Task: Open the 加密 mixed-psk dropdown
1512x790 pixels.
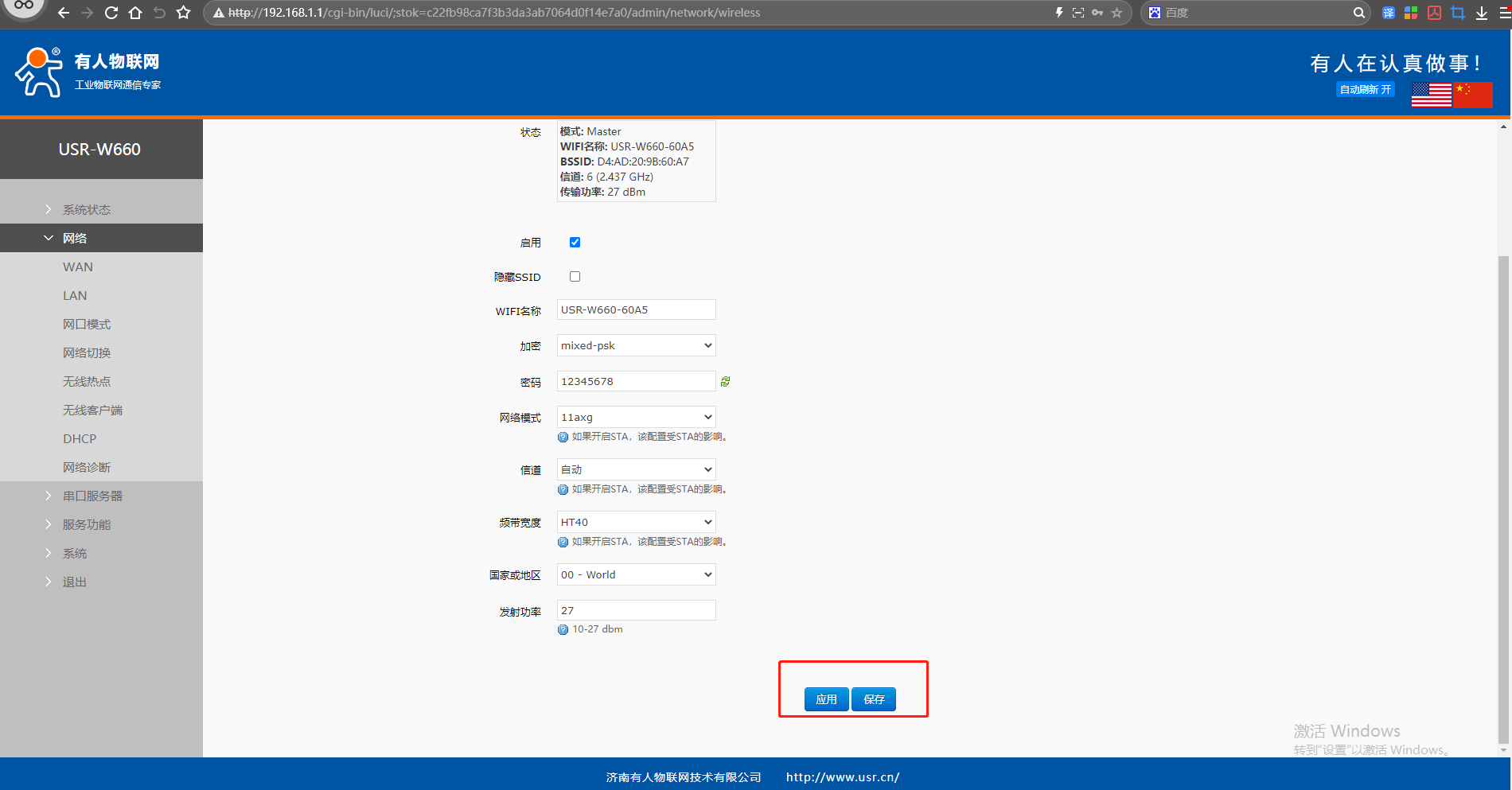Action: click(636, 346)
